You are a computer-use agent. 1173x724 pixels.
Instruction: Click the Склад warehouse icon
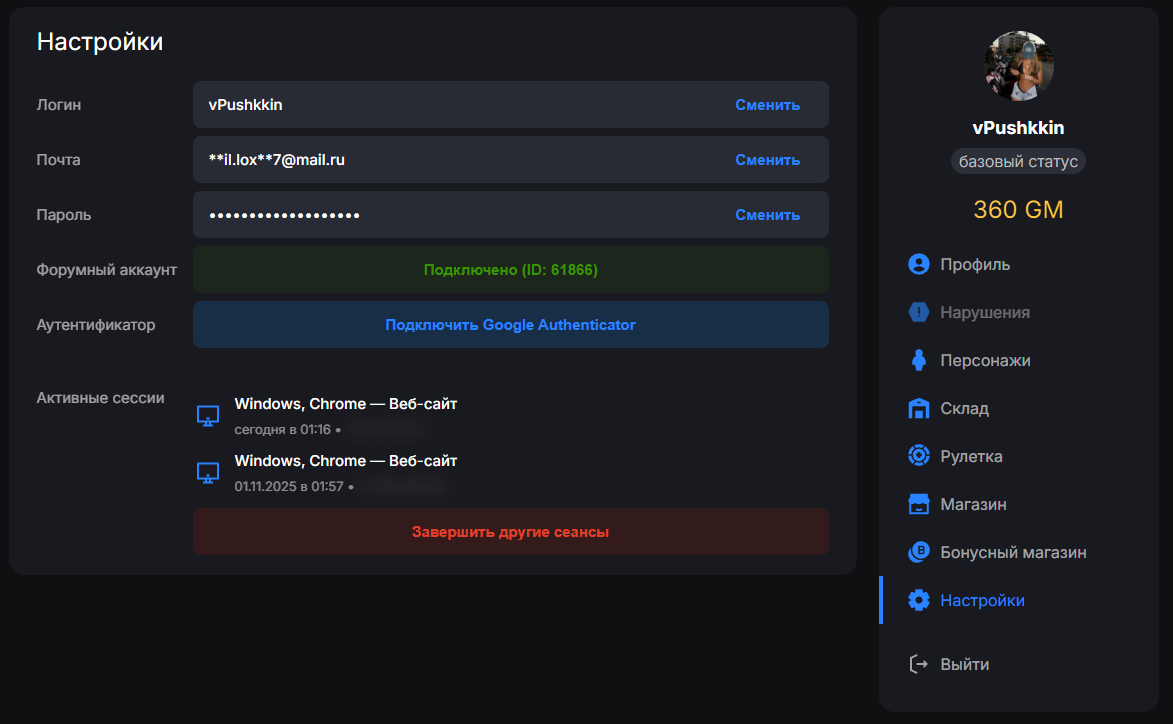pos(918,408)
